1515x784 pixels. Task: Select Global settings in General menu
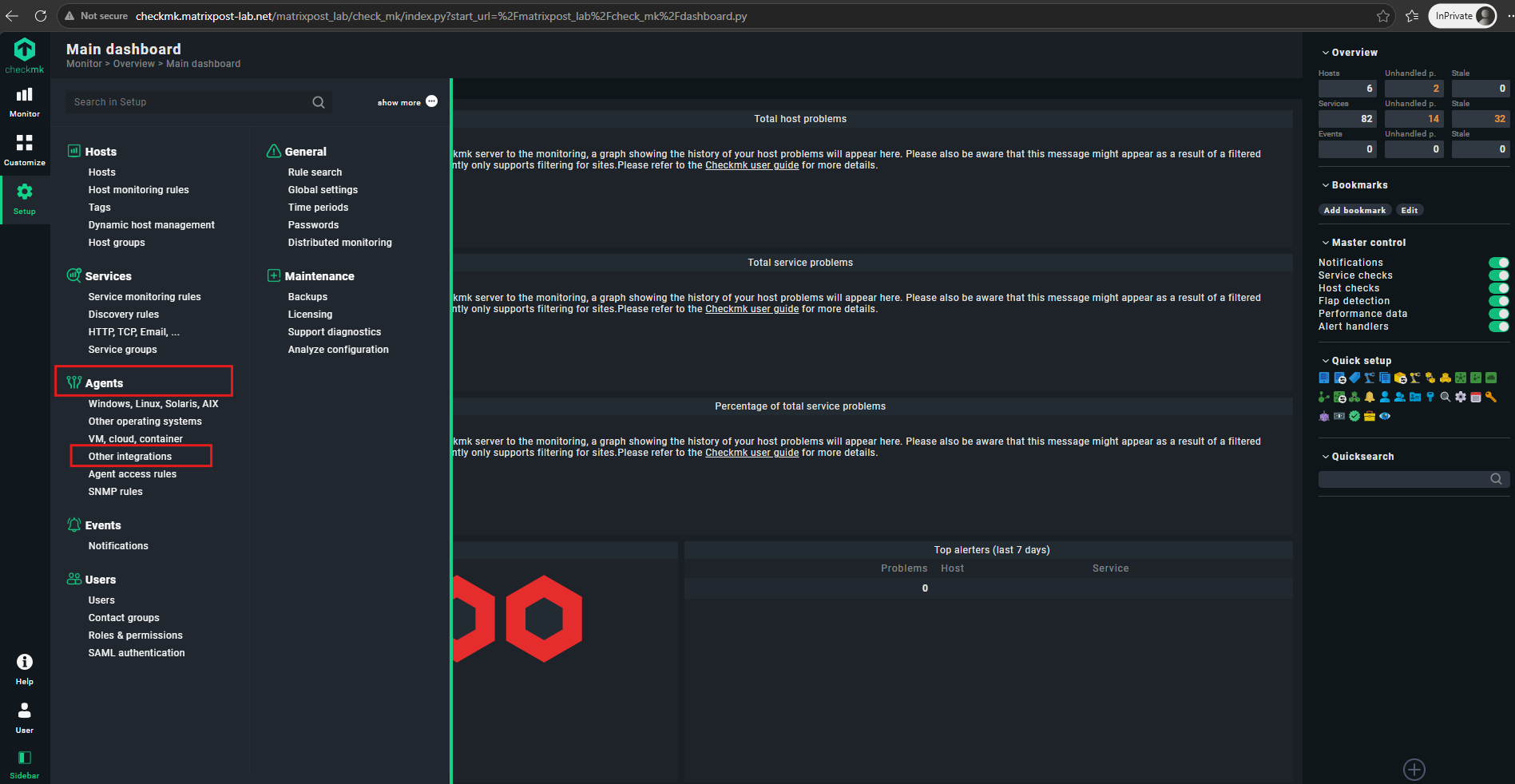tap(323, 190)
